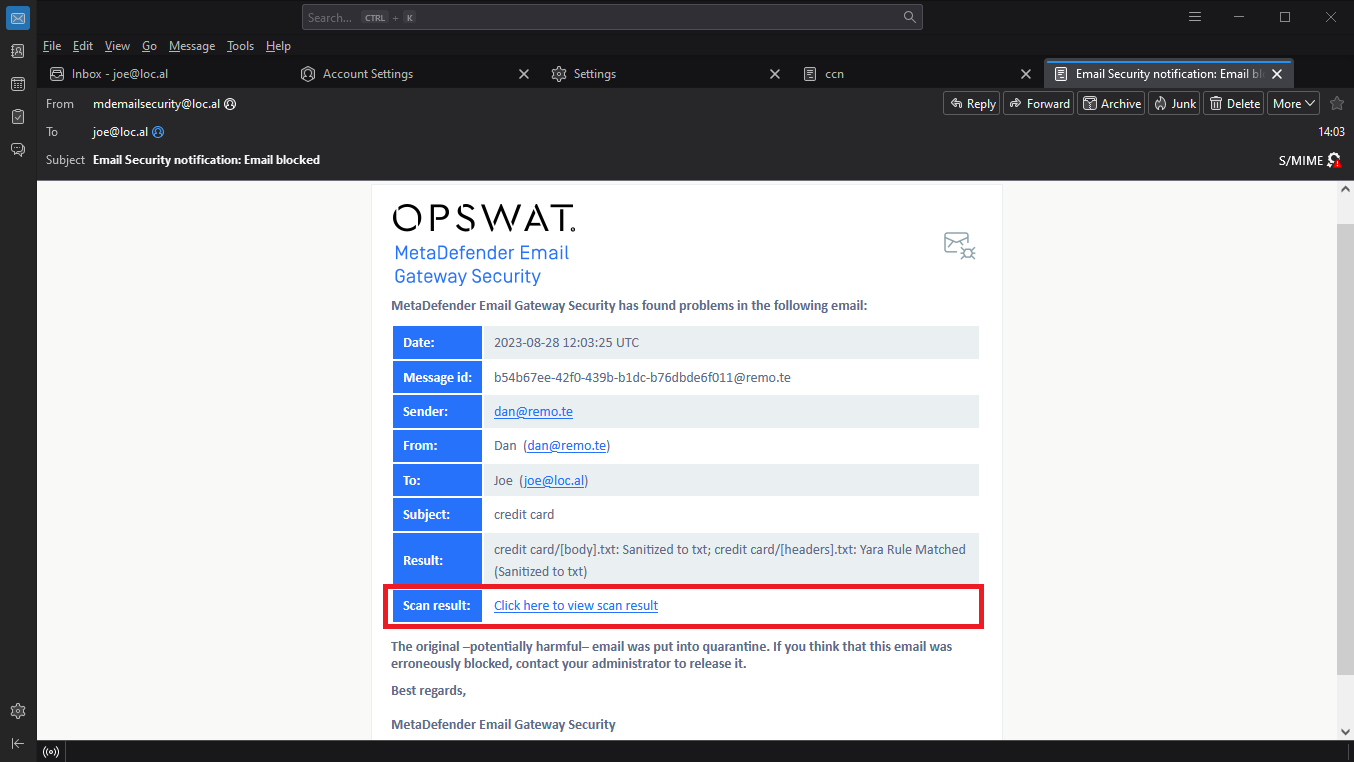Click the contact icon beside recipient joe@loc.al
The image size is (1354, 762).
click(158, 132)
